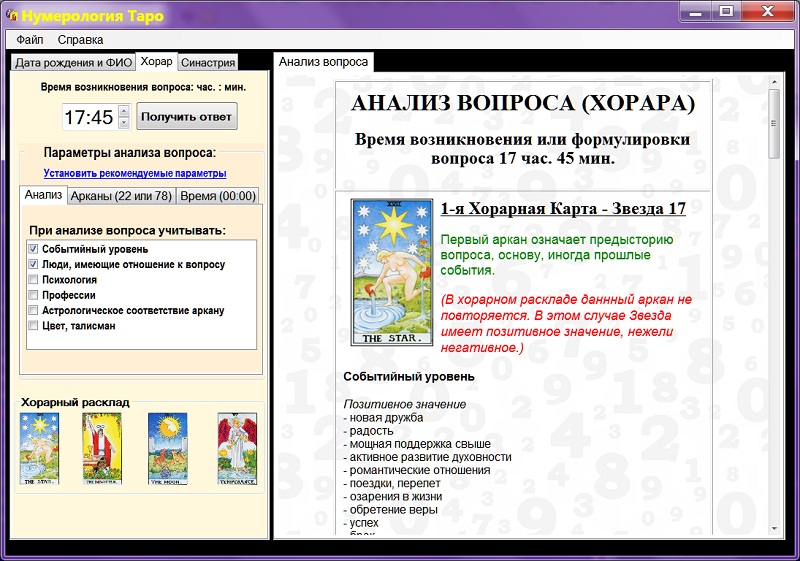Open The Magician card thumbnail in Хорарный расклад
The width and height of the screenshot is (800, 561).
(x=102, y=449)
